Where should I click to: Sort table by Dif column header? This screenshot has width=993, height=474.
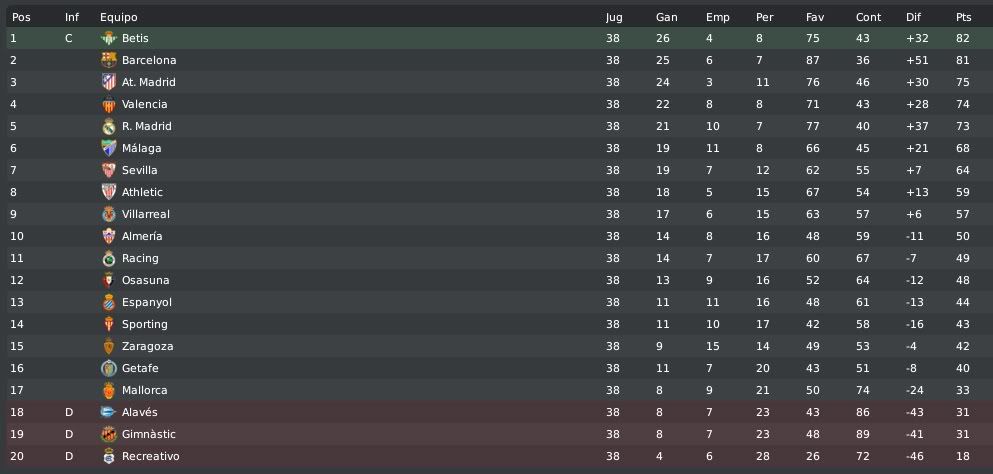pyautogui.click(x=913, y=17)
